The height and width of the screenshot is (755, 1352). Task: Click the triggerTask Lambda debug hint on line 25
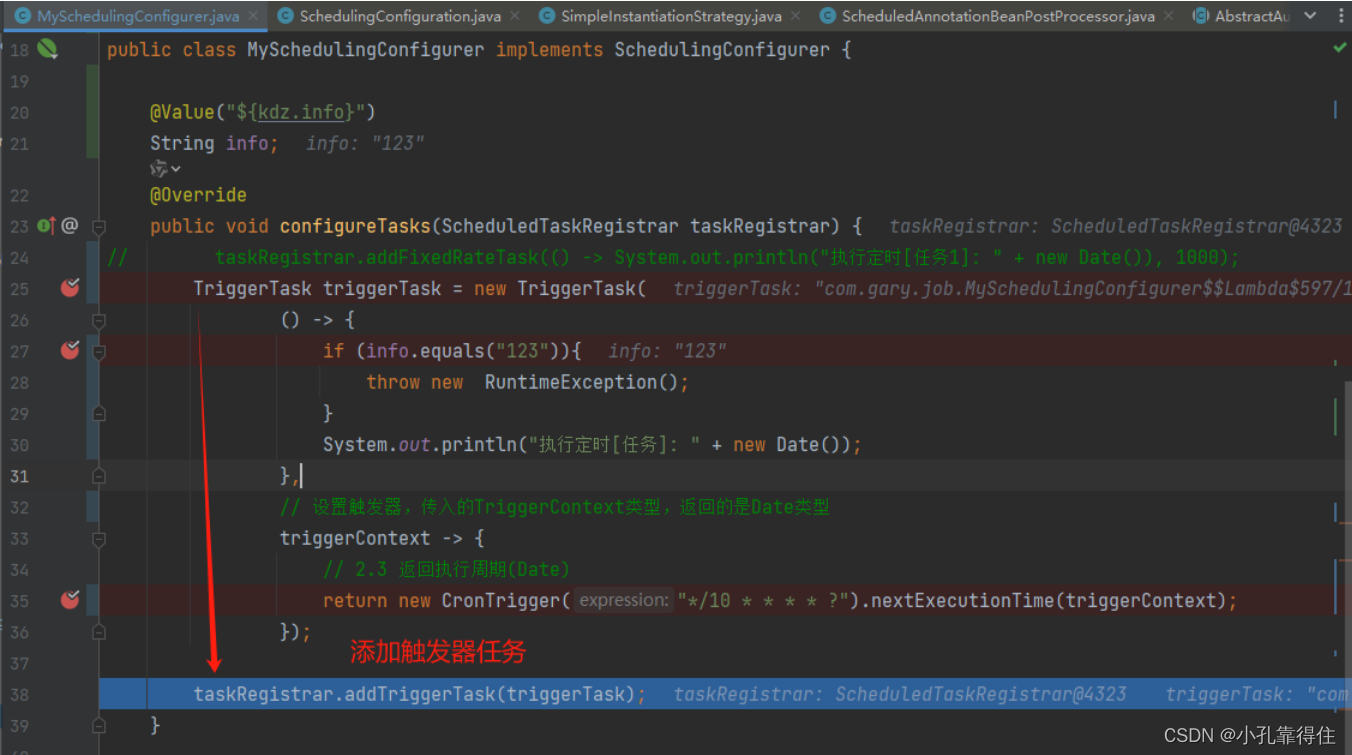(1012, 288)
